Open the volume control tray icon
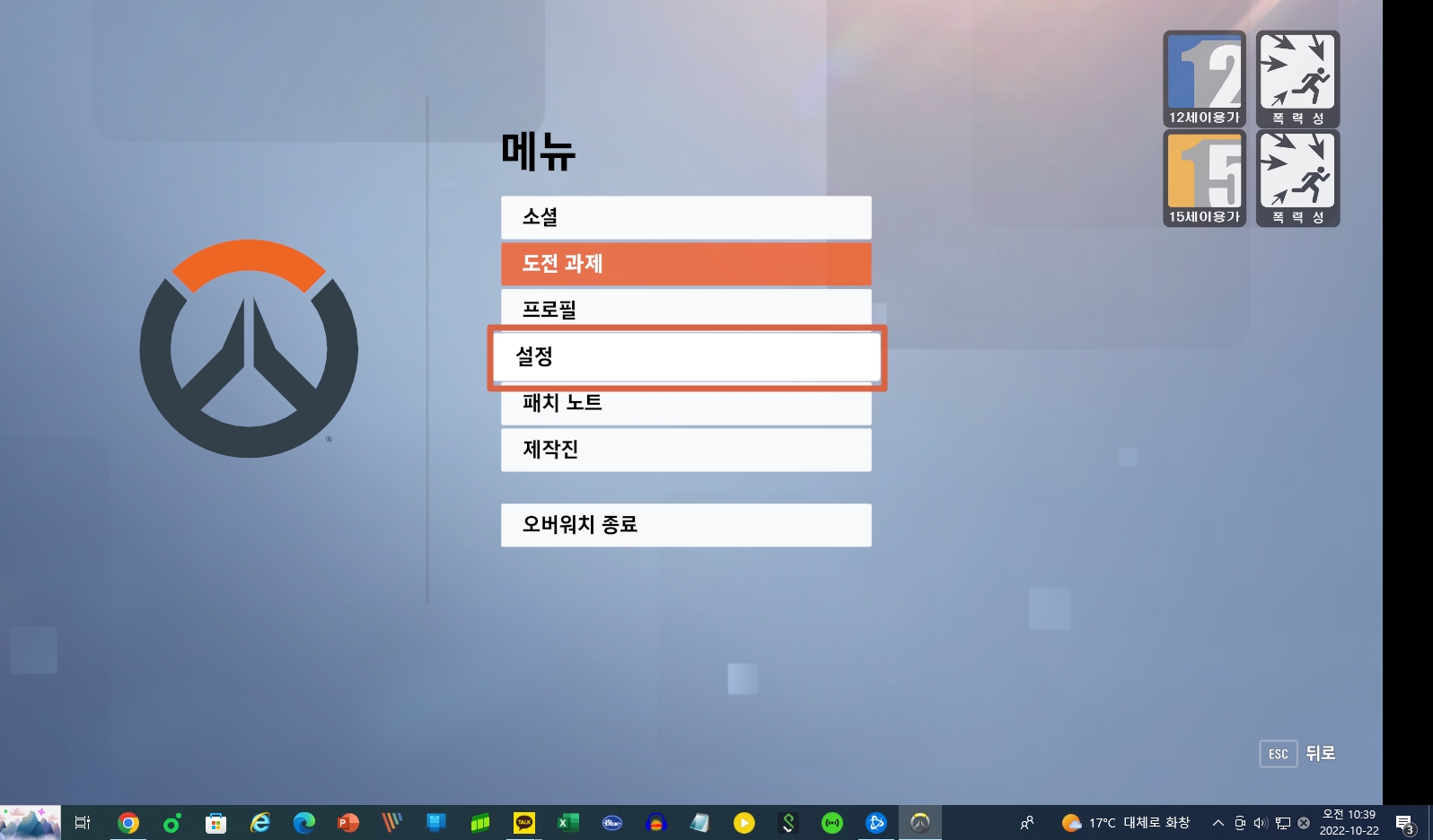This screenshot has height=840, width=1433. [x=1261, y=823]
